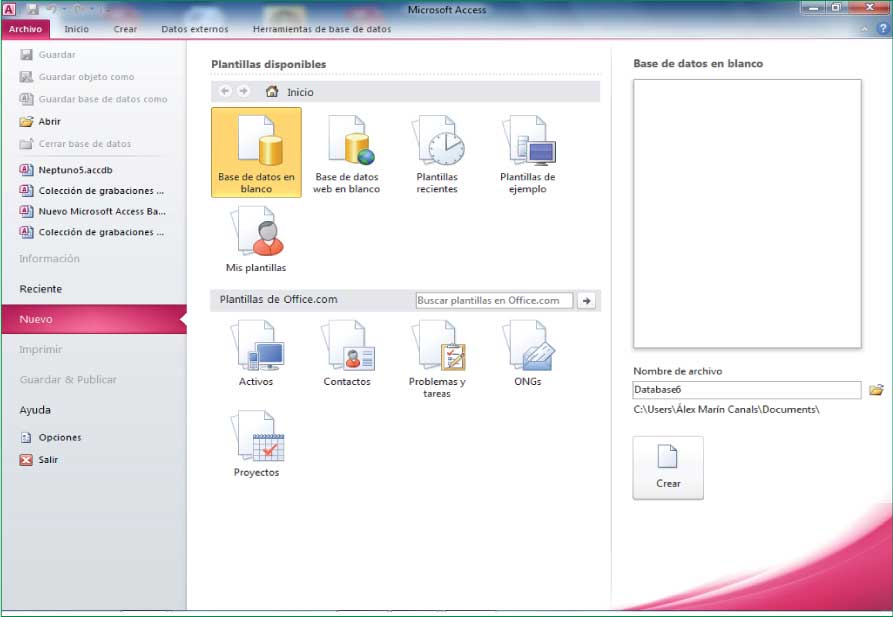The image size is (893, 617).
Task: Click the Buscar plantillas en Office.com search box
Action: 494,300
